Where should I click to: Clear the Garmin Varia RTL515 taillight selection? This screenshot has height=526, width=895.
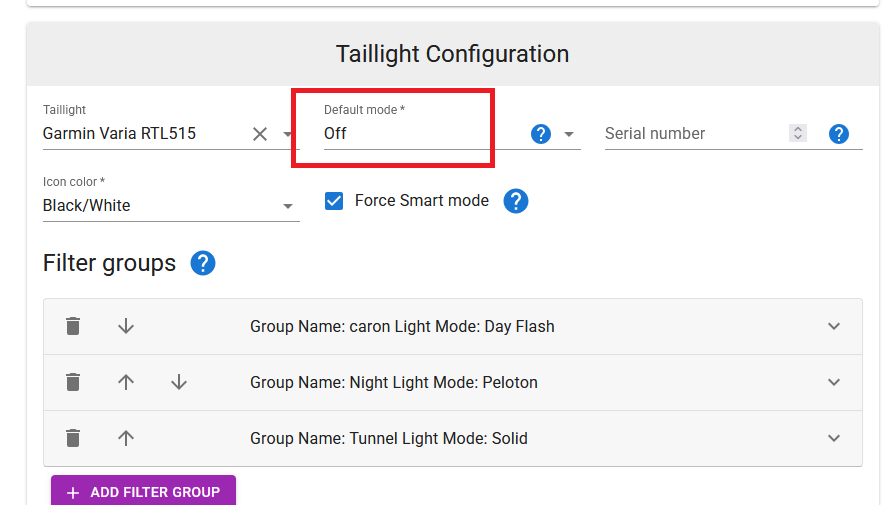click(260, 134)
